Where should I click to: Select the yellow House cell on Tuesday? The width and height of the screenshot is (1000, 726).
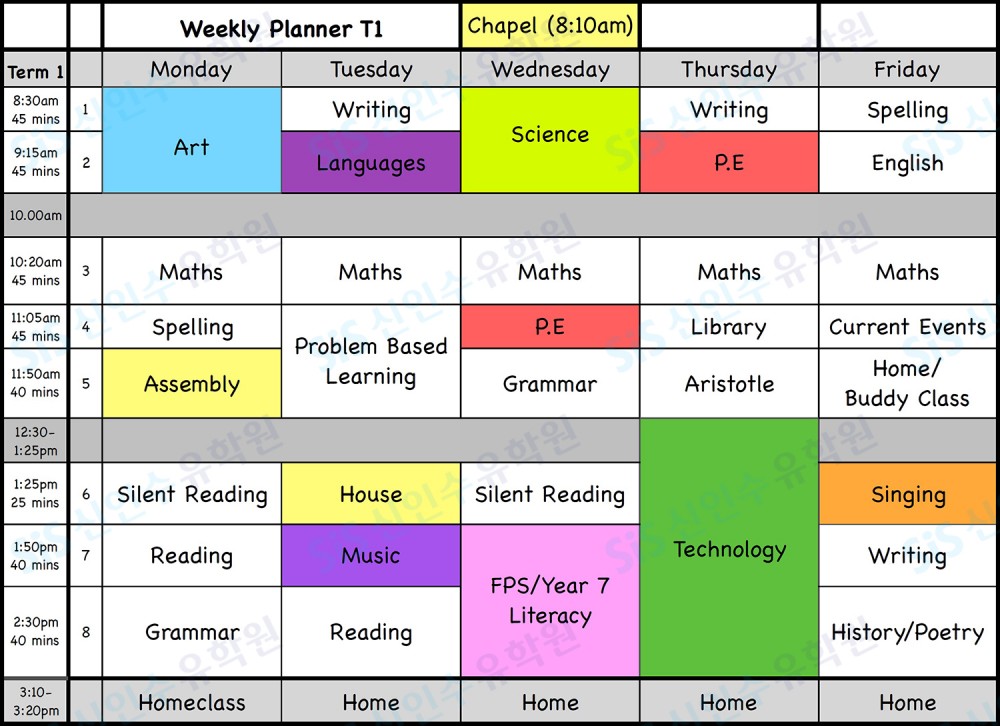click(x=371, y=494)
